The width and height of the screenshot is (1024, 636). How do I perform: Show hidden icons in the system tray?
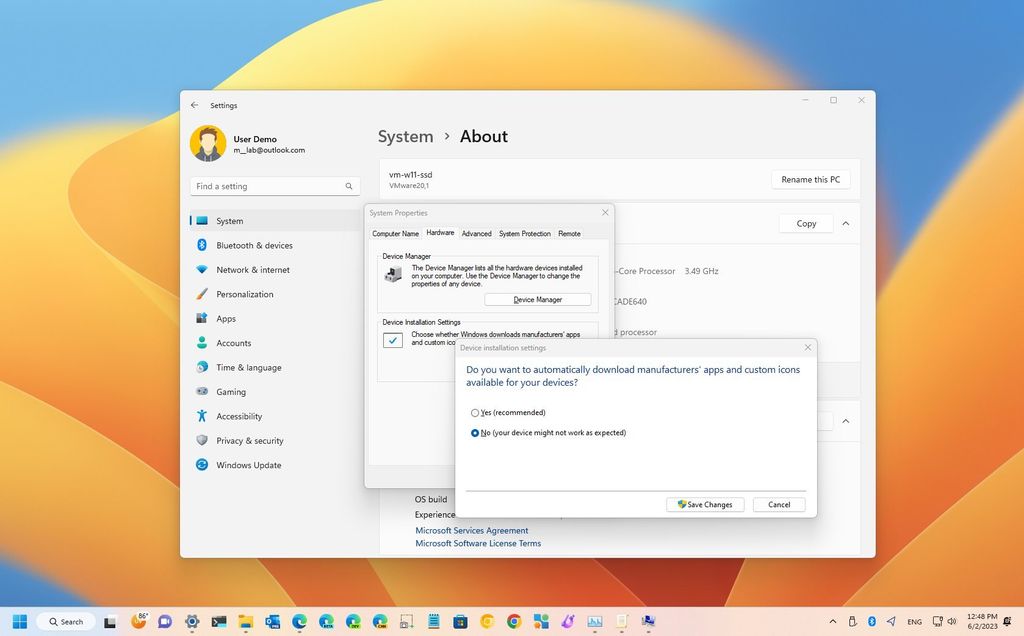click(833, 621)
